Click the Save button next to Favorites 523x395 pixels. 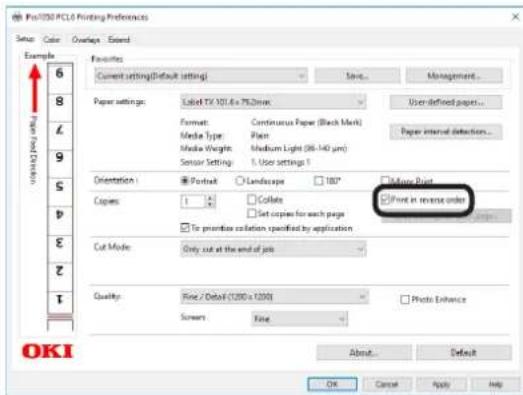click(x=357, y=76)
